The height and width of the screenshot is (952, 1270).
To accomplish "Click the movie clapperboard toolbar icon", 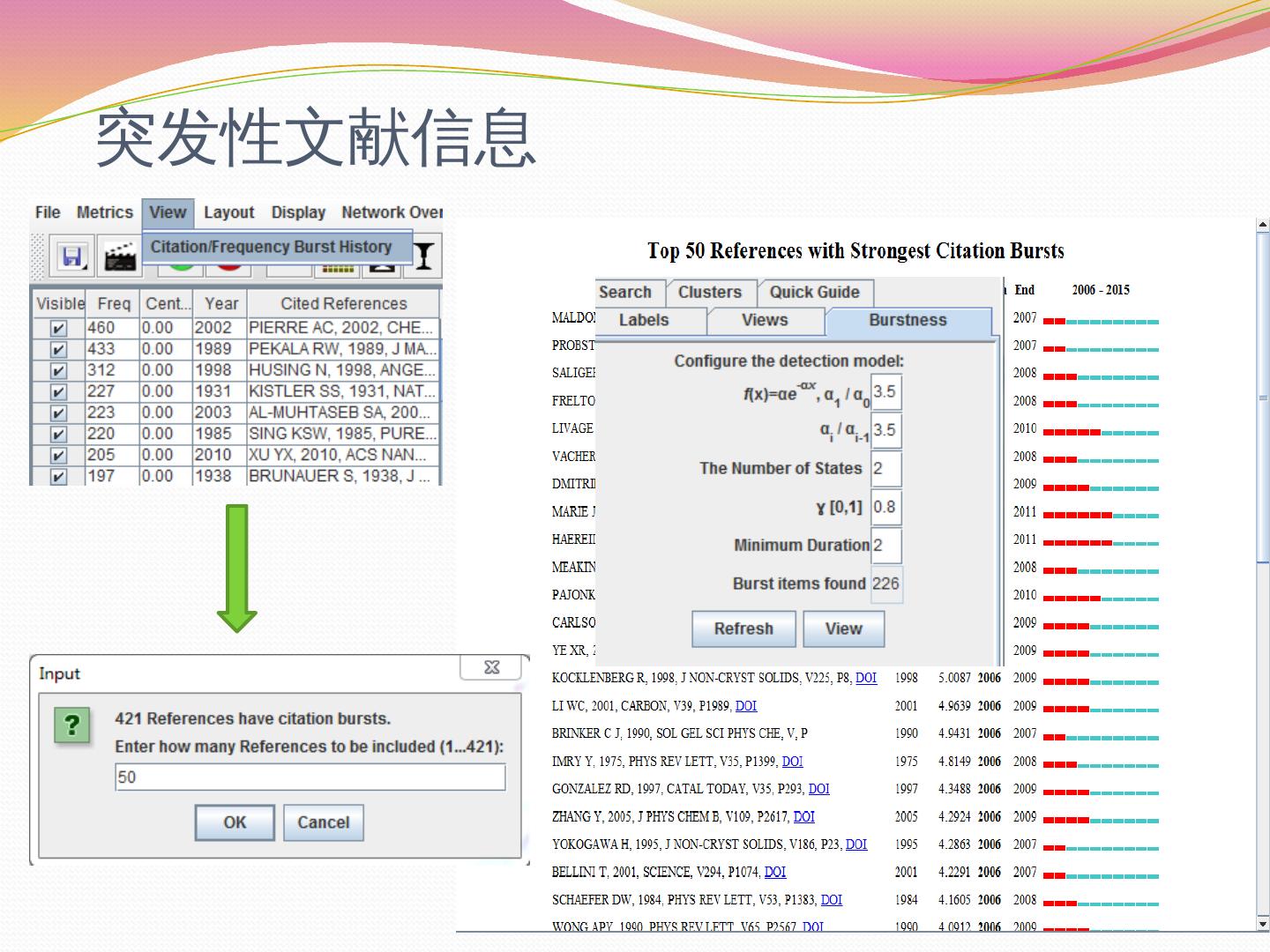I will [120, 257].
